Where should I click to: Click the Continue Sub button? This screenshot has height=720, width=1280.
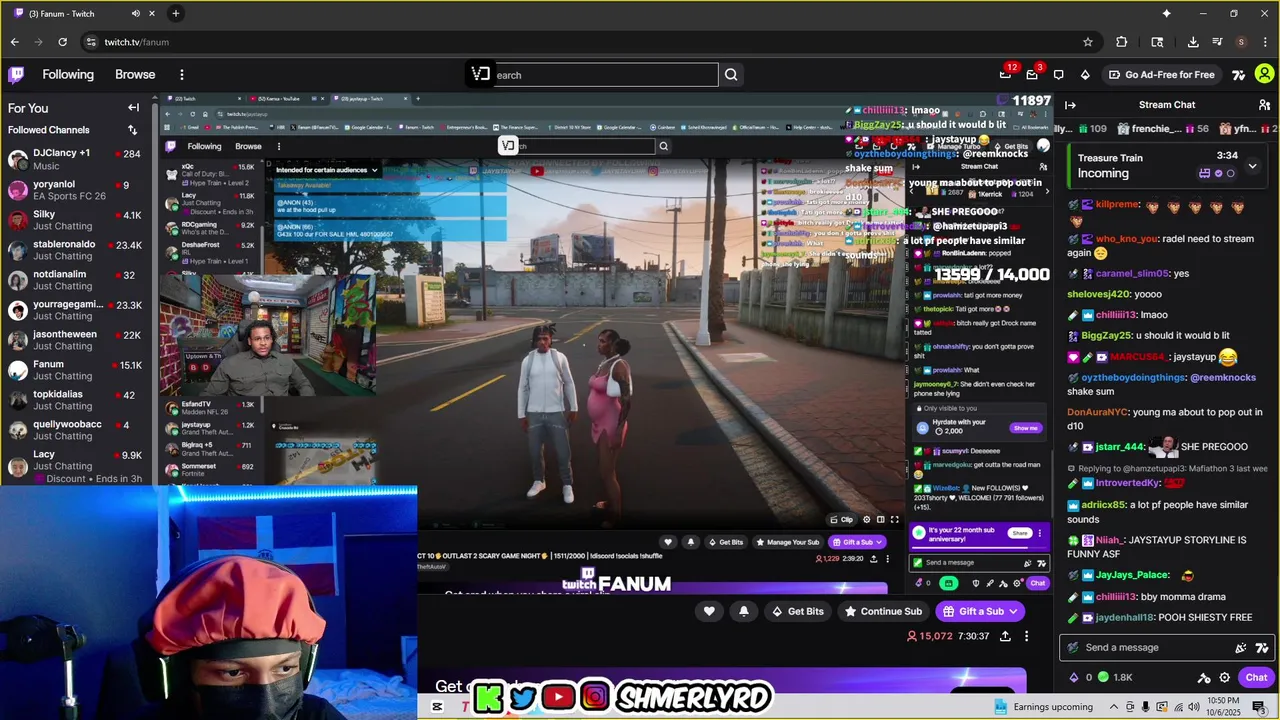[883, 611]
